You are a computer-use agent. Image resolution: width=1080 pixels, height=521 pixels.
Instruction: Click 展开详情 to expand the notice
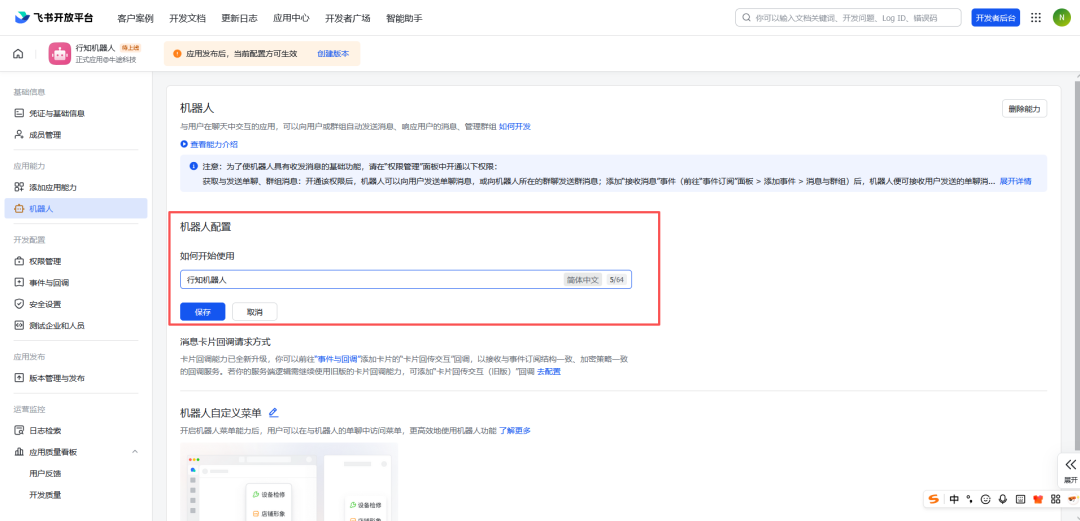coord(1015,181)
